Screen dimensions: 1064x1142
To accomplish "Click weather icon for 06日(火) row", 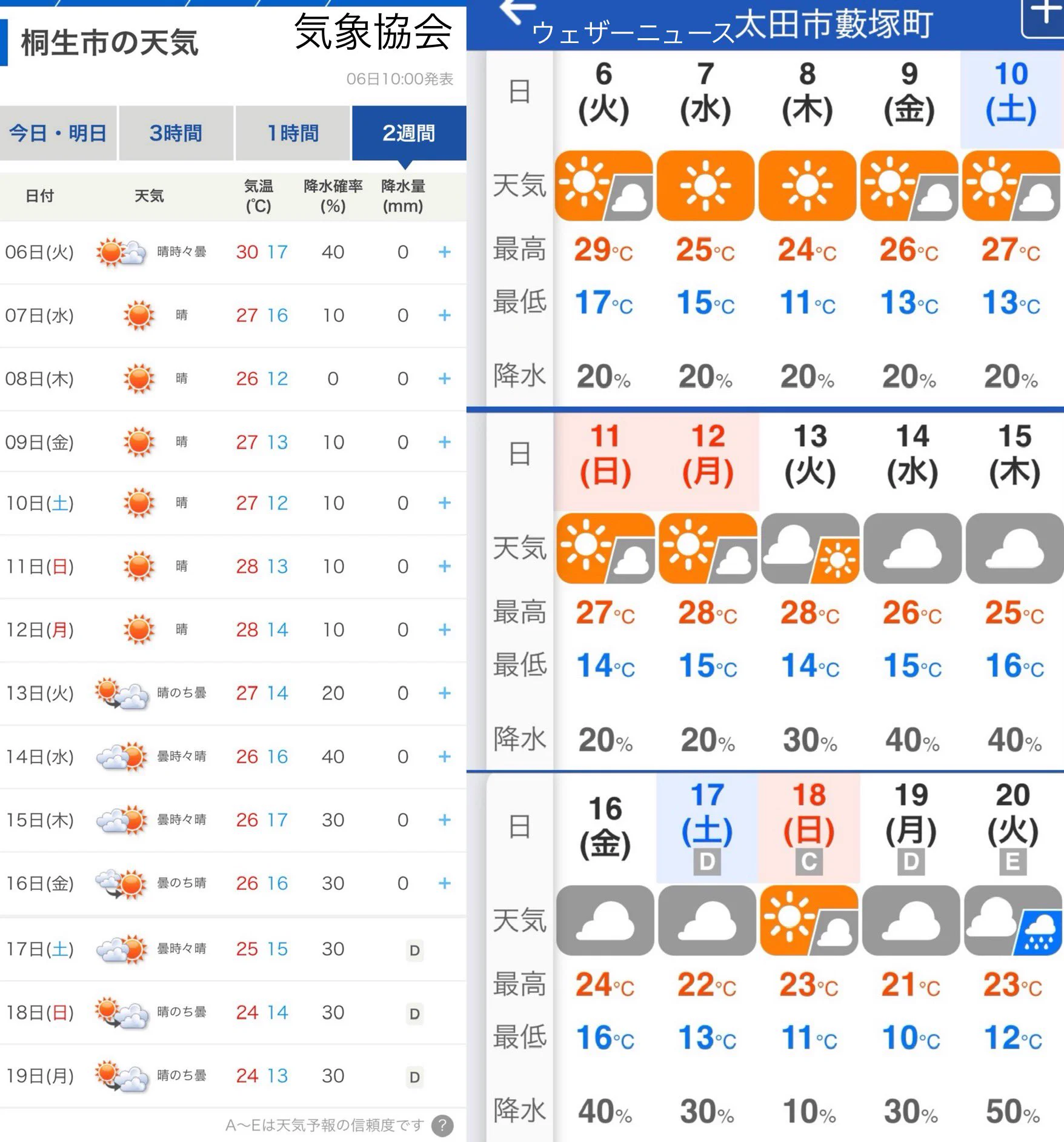I will pyautogui.click(x=121, y=252).
